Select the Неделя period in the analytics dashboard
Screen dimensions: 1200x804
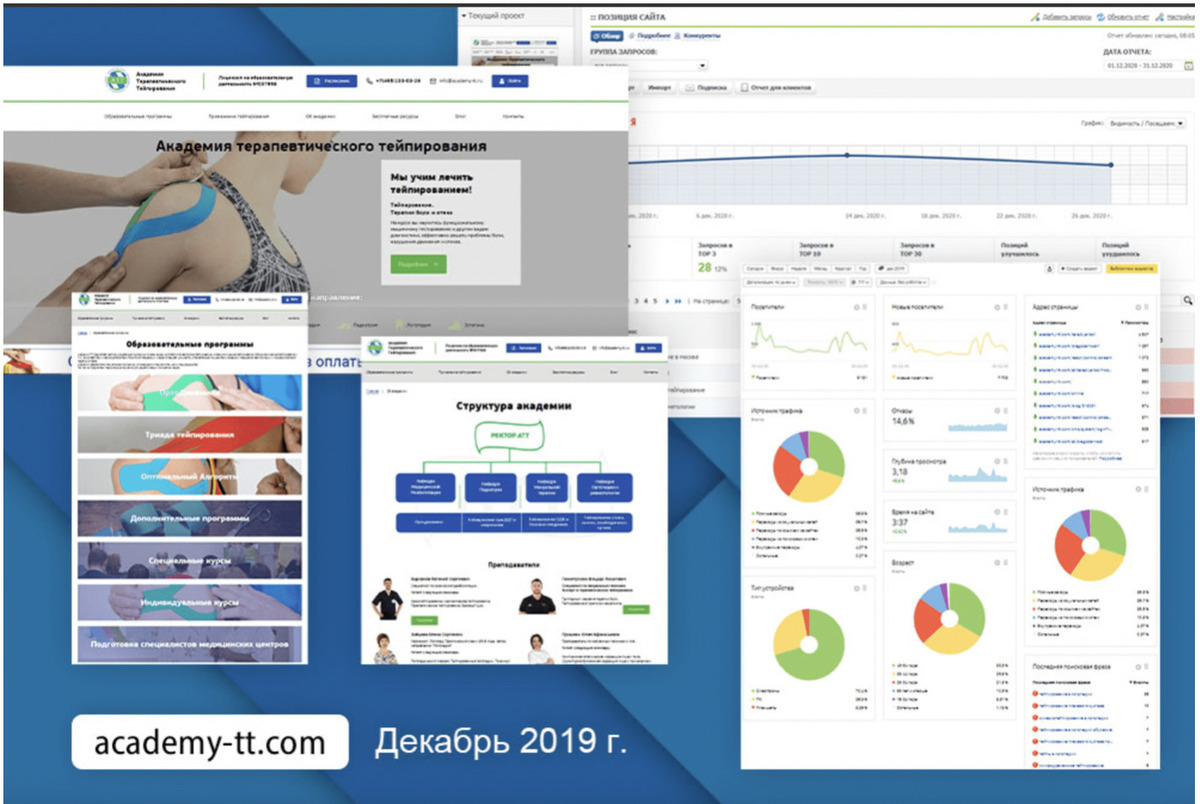[797, 269]
